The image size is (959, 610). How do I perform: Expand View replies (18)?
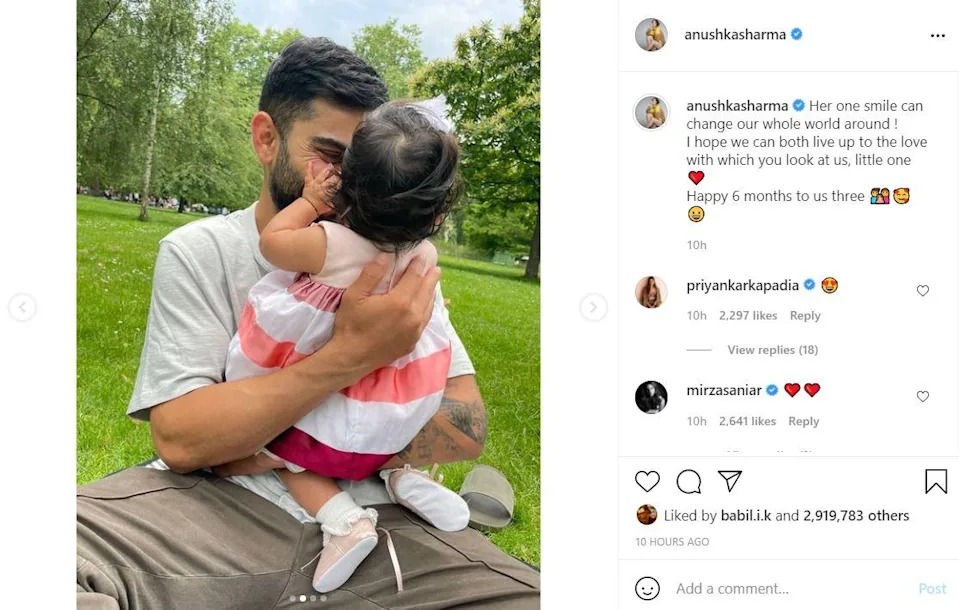coord(772,350)
